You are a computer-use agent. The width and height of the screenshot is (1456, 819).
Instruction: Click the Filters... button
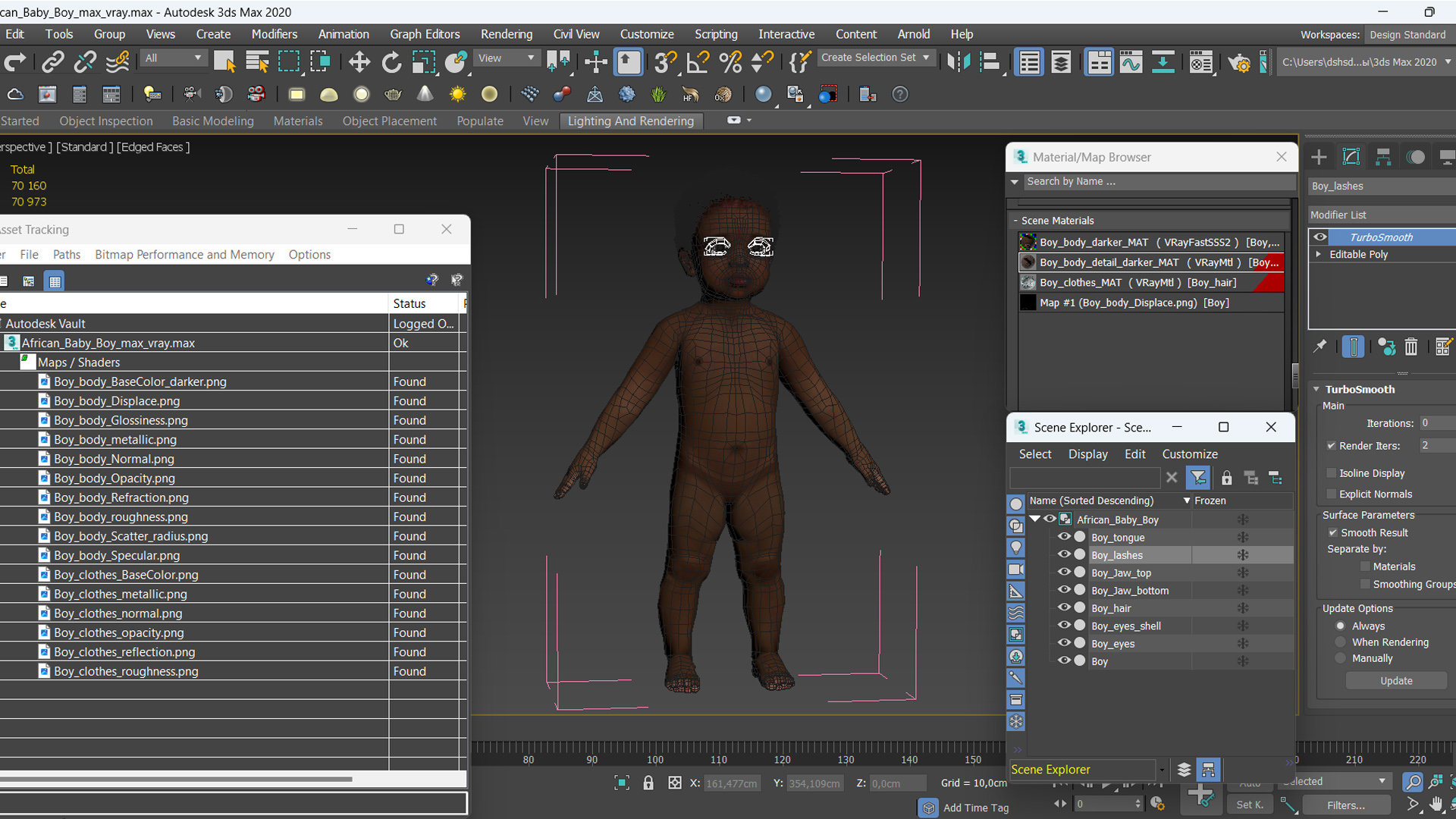[1346, 805]
